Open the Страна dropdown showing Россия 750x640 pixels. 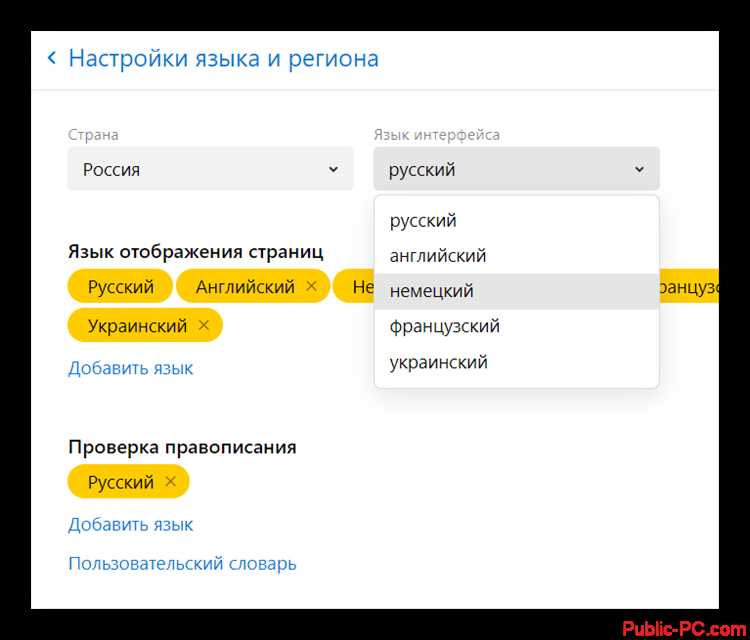(x=210, y=169)
